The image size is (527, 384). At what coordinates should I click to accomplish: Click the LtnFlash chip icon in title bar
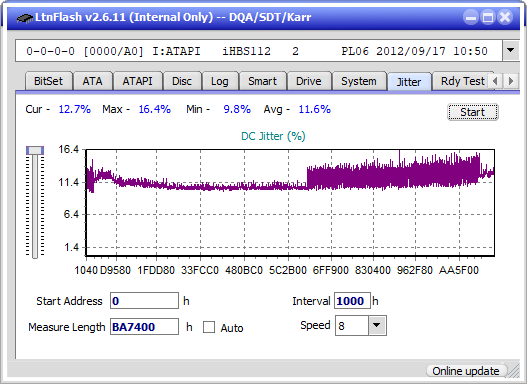[x=25, y=18]
